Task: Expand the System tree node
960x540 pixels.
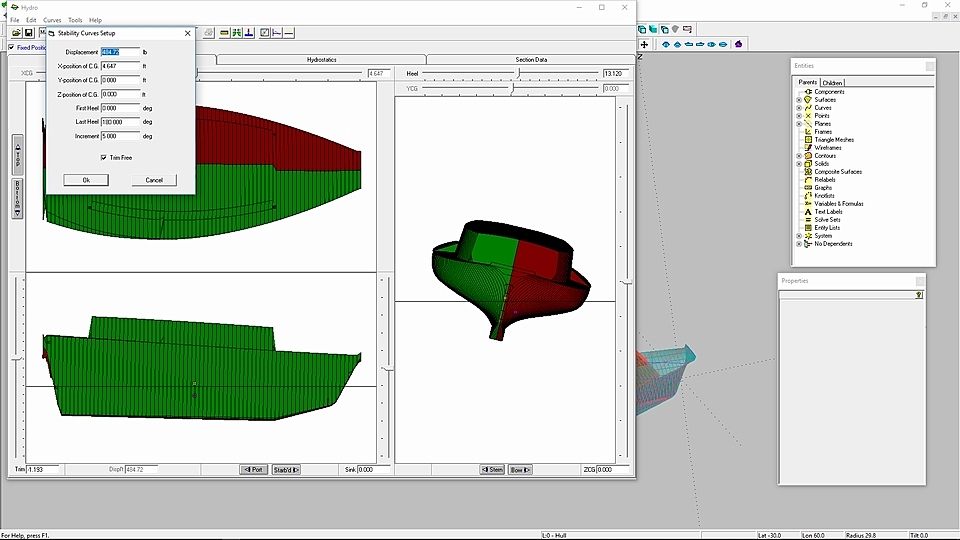Action: click(x=798, y=236)
